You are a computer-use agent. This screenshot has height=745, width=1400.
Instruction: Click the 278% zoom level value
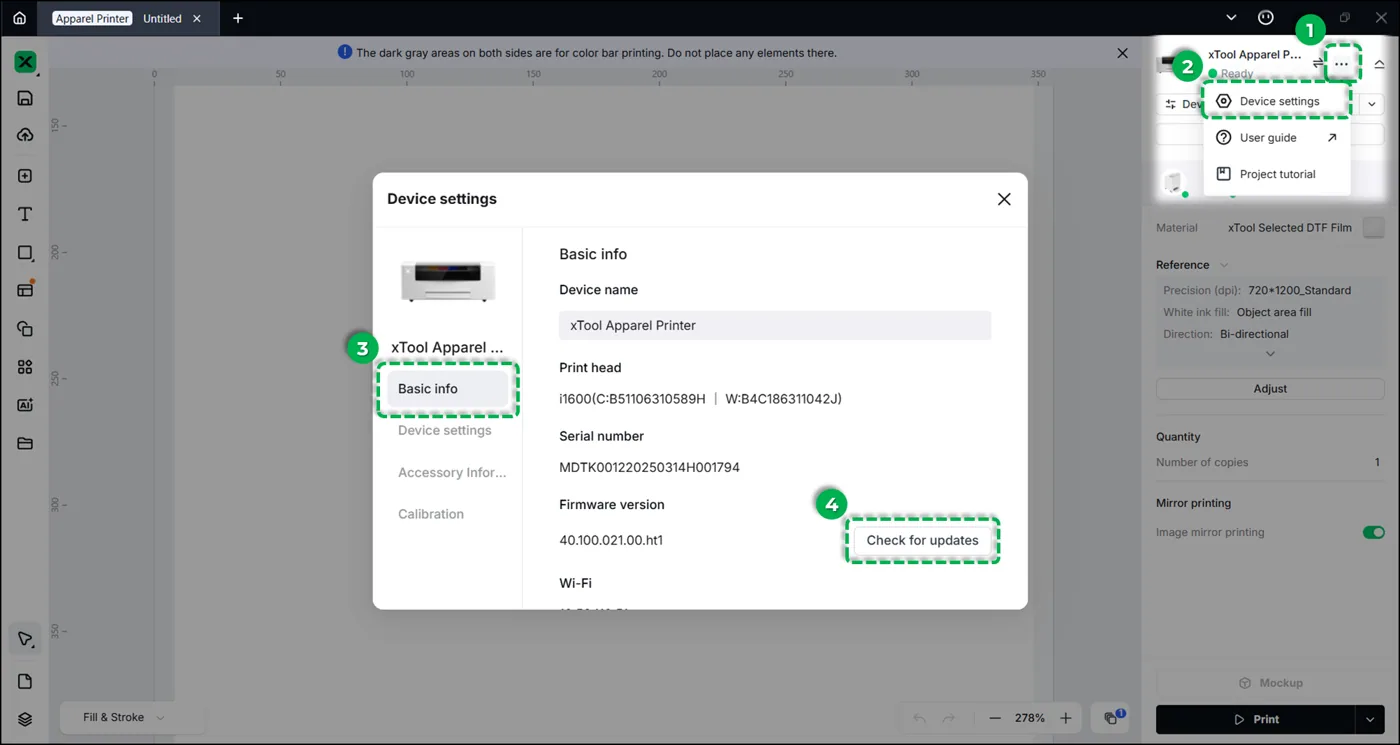pos(1030,718)
